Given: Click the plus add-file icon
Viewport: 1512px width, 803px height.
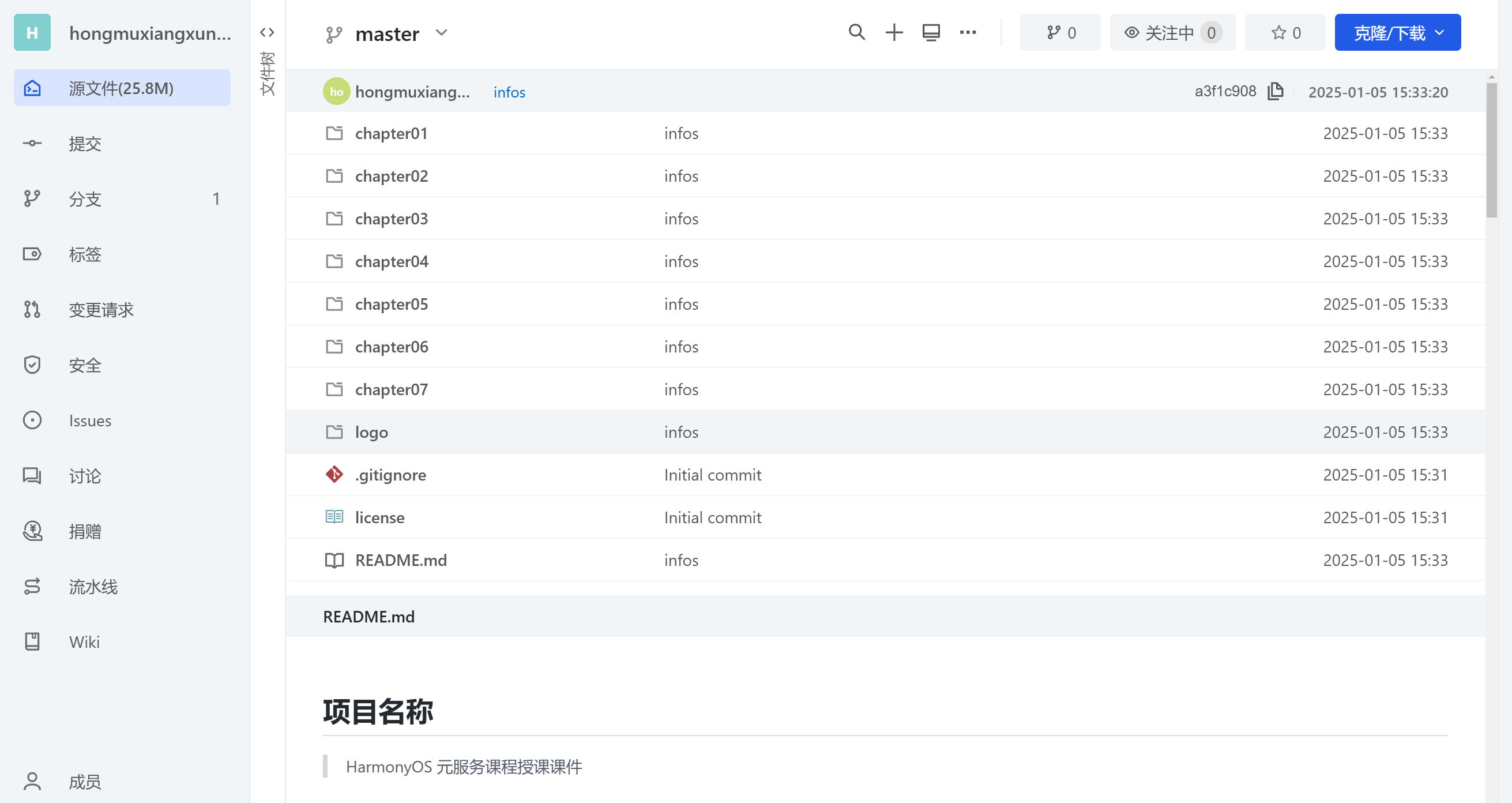Looking at the screenshot, I should pyautogui.click(x=893, y=32).
